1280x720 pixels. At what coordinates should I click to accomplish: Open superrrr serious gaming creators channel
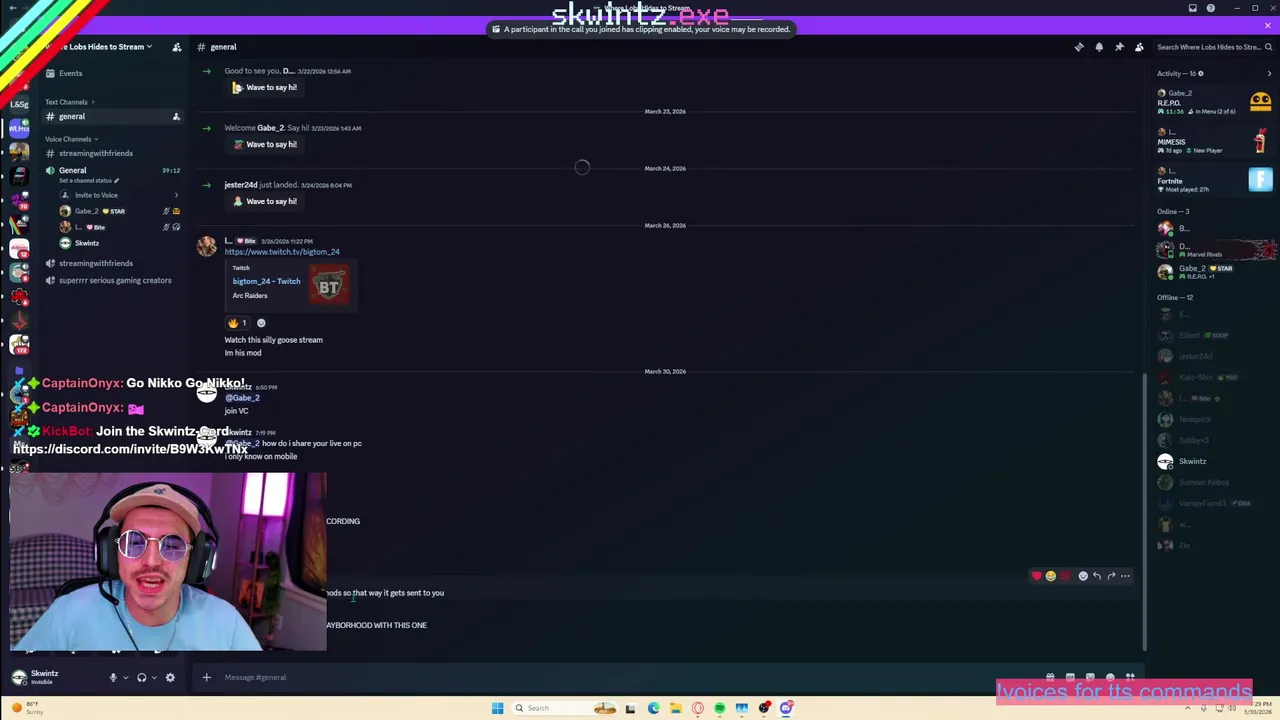115,280
